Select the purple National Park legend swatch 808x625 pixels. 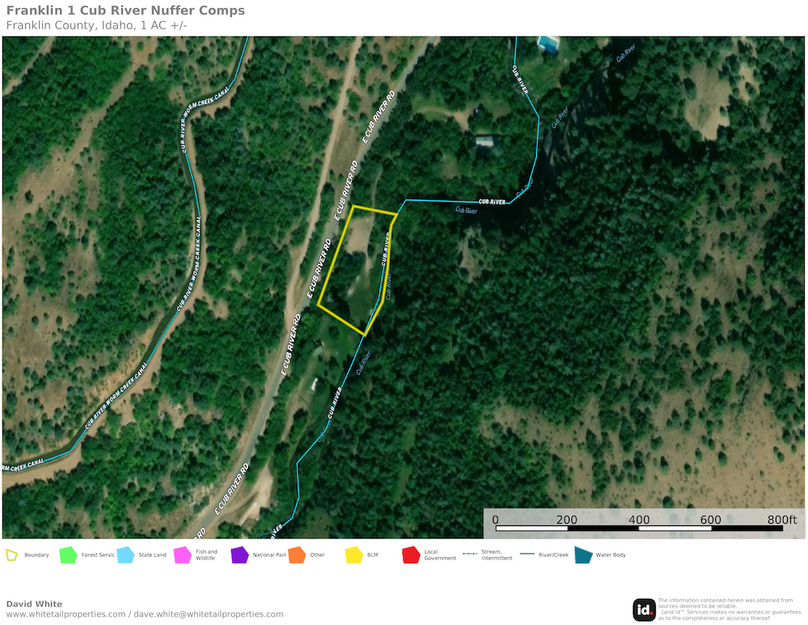click(x=240, y=555)
